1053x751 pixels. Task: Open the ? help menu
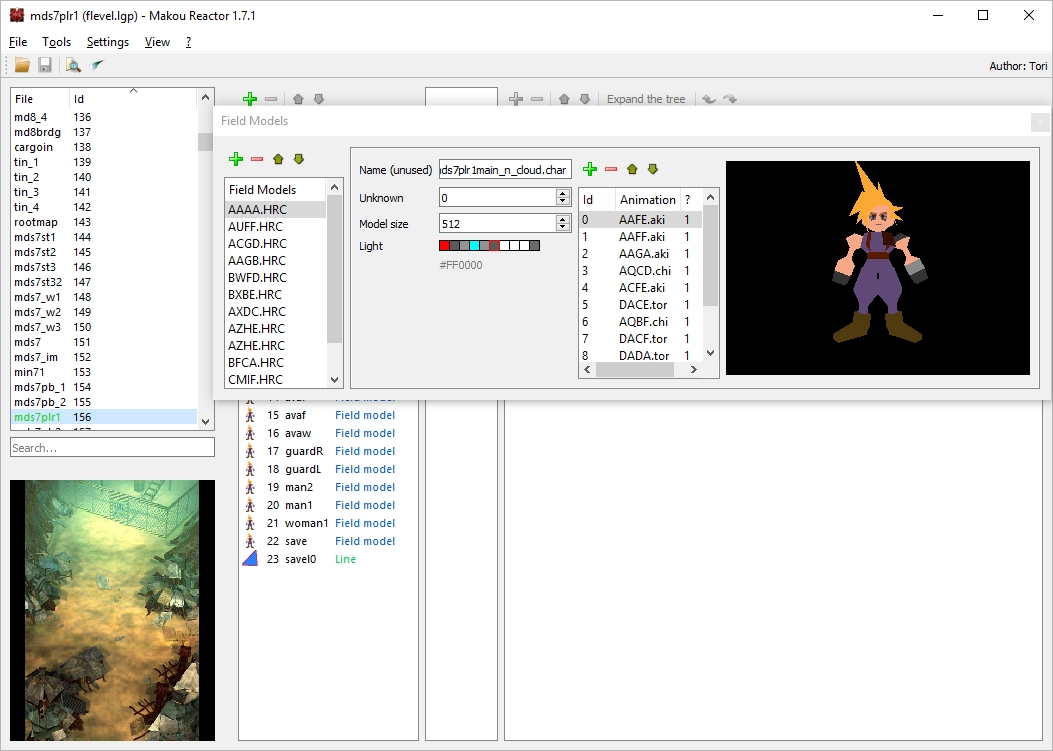[x=188, y=42]
